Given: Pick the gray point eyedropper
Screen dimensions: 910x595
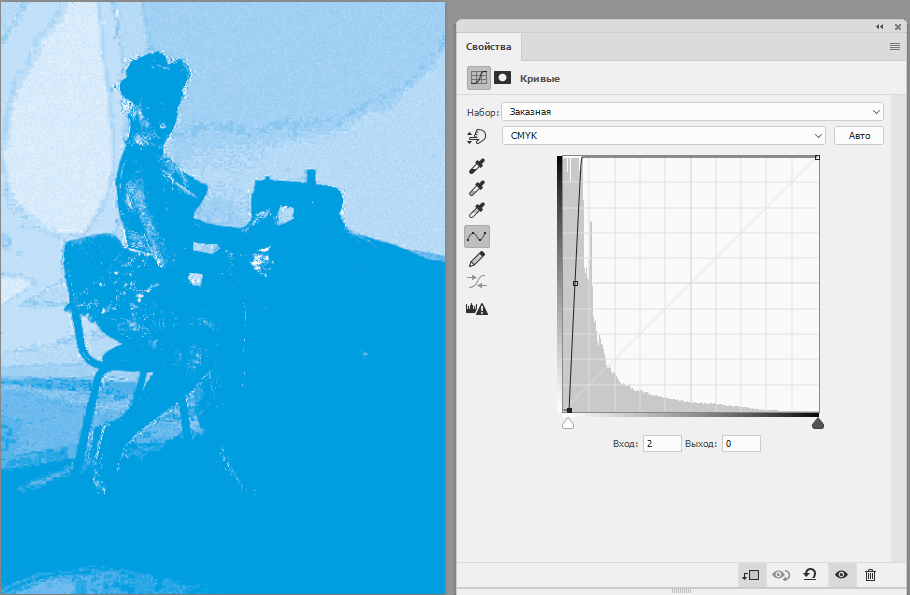Looking at the screenshot, I should pos(476,189).
